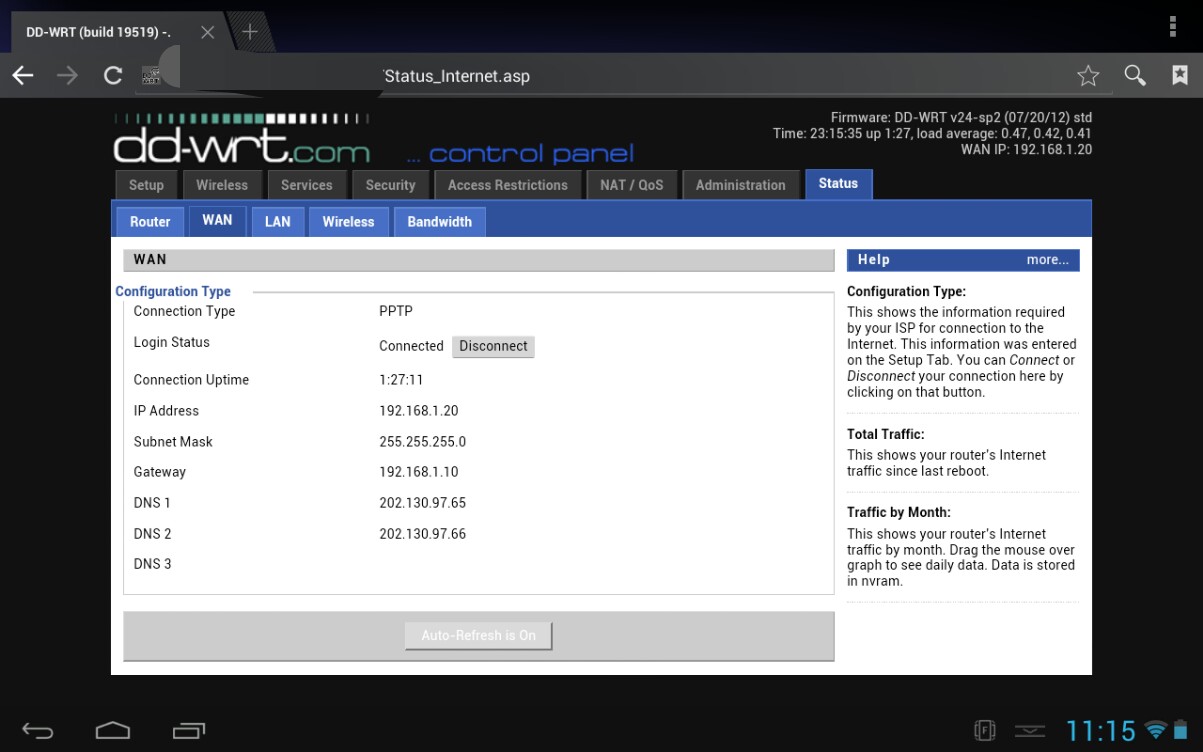
Task: Open the Services tab
Action: (x=307, y=185)
